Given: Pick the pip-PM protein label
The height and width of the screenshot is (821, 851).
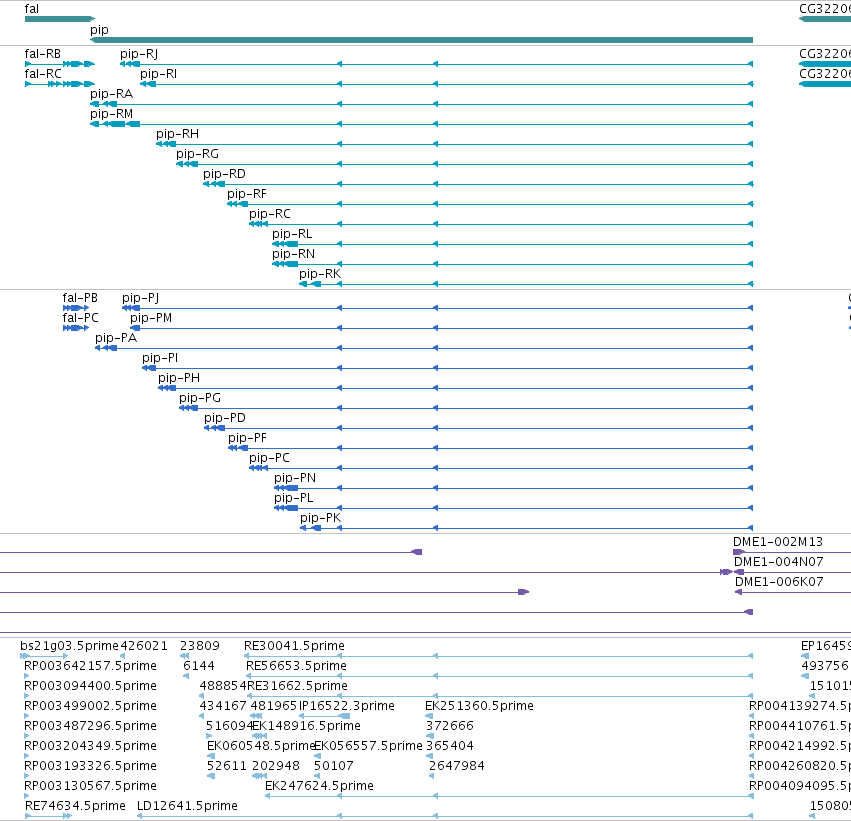Looking at the screenshot, I should pyautogui.click(x=151, y=318).
